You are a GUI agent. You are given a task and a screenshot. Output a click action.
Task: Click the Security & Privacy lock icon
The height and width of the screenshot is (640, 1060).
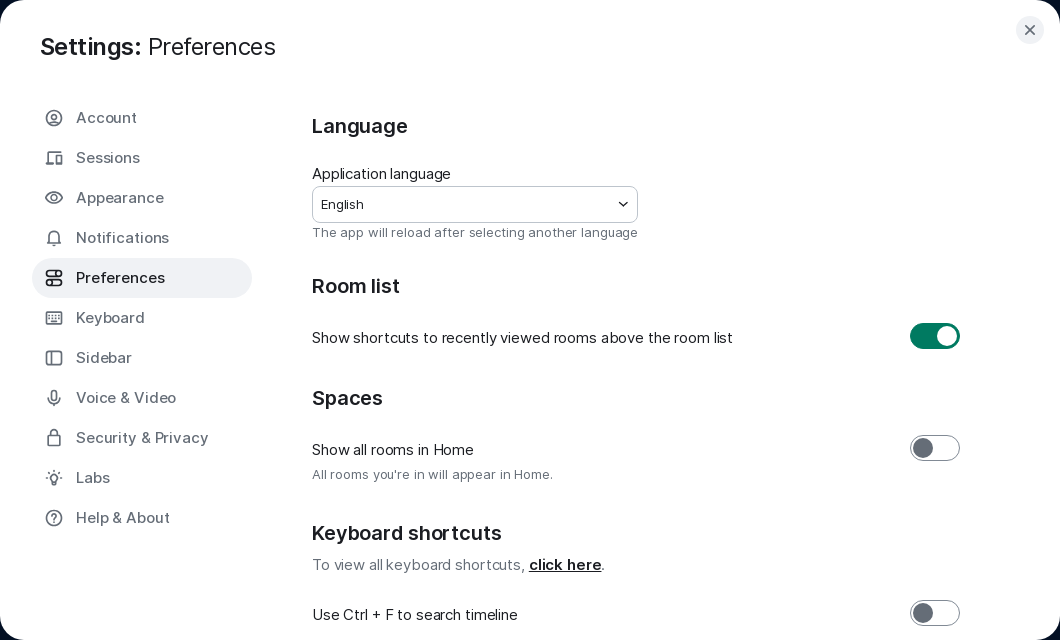(x=54, y=438)
